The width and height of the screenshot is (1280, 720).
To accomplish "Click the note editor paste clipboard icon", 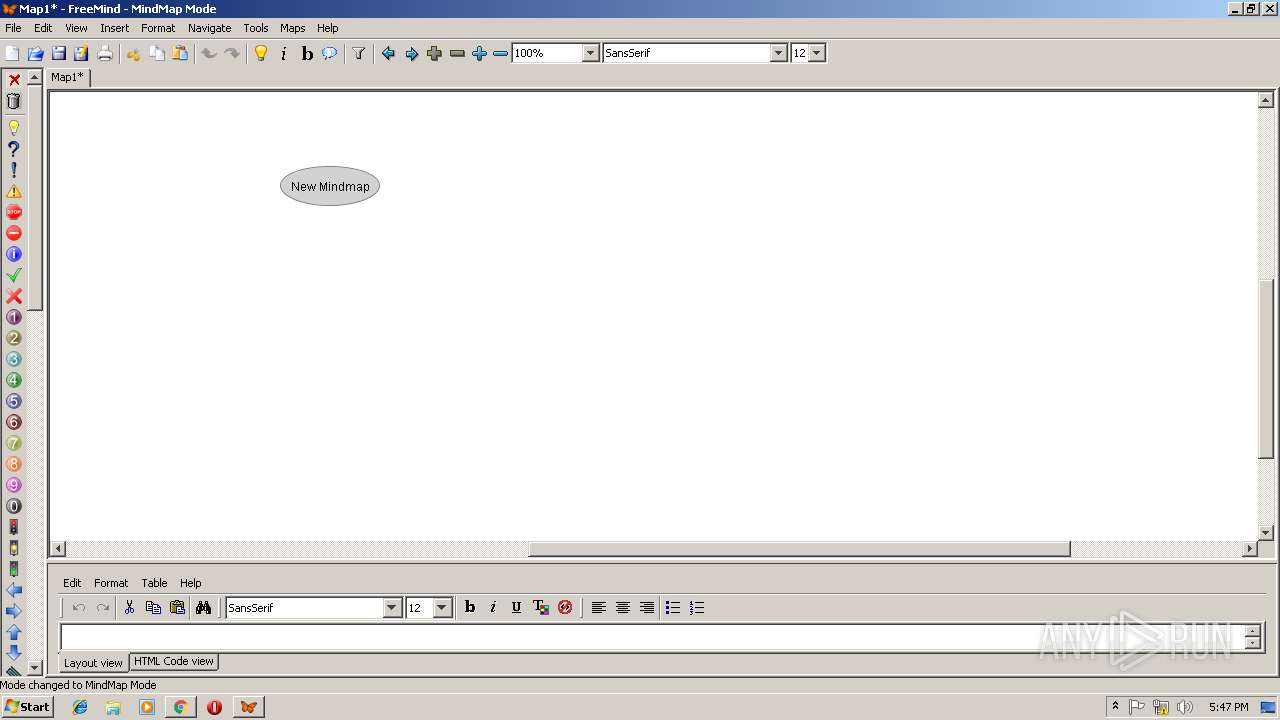I will tap(177, 607).
